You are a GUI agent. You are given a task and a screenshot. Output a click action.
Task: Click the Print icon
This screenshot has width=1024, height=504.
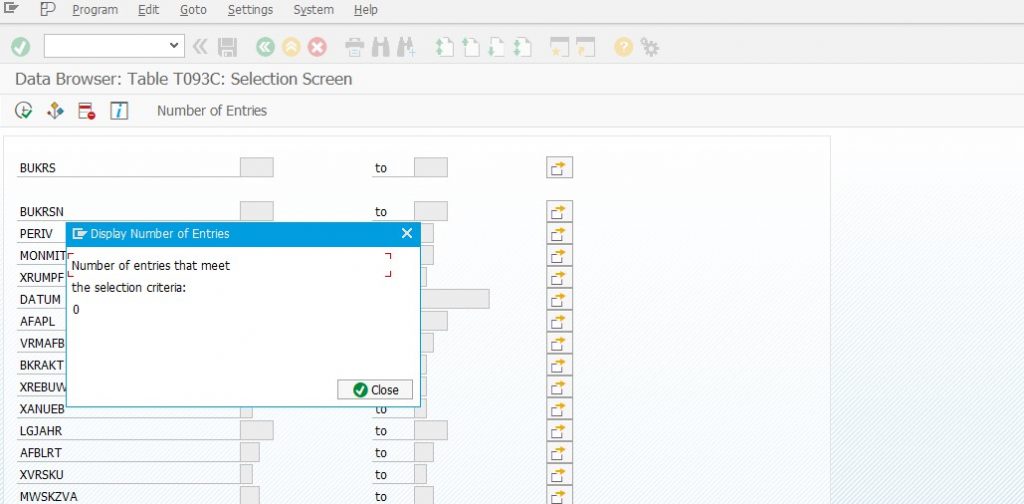coord(354,47)
